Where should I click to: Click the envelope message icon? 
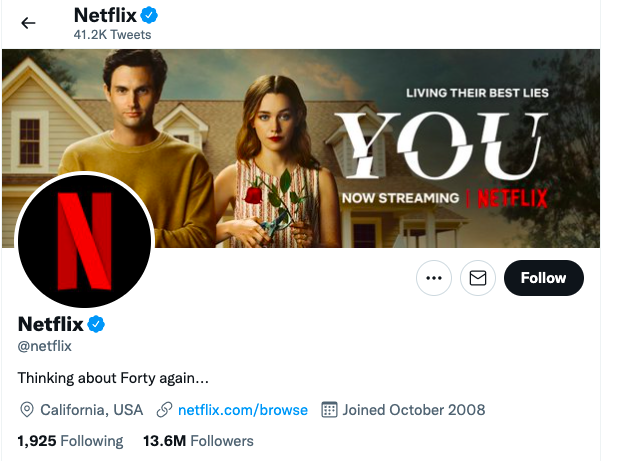pyautogui.click(x=478, y=279)
